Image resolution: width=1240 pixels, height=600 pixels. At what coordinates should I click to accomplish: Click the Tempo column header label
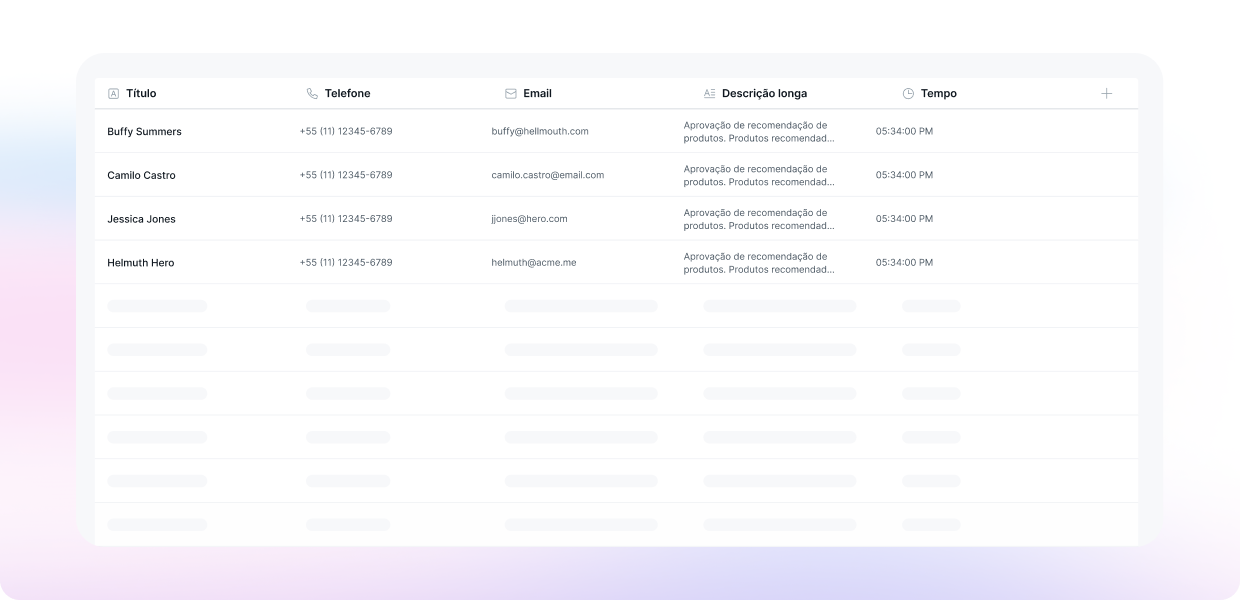(x=938, y=94)
